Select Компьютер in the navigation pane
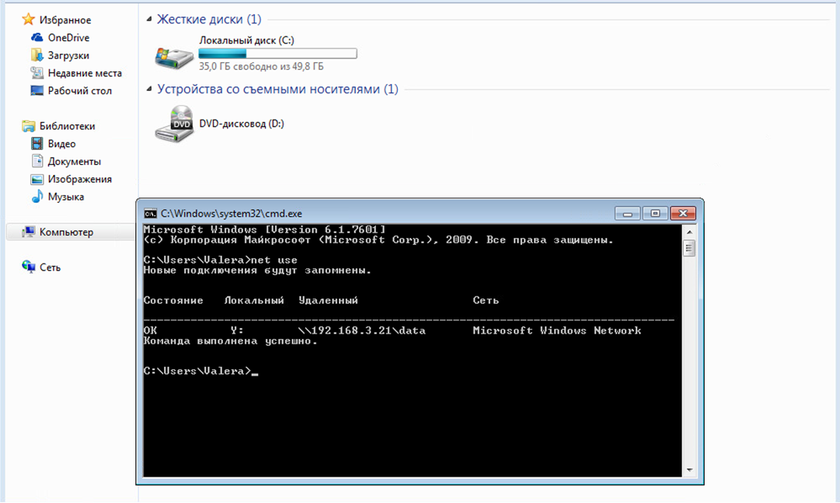 [66, 232]
